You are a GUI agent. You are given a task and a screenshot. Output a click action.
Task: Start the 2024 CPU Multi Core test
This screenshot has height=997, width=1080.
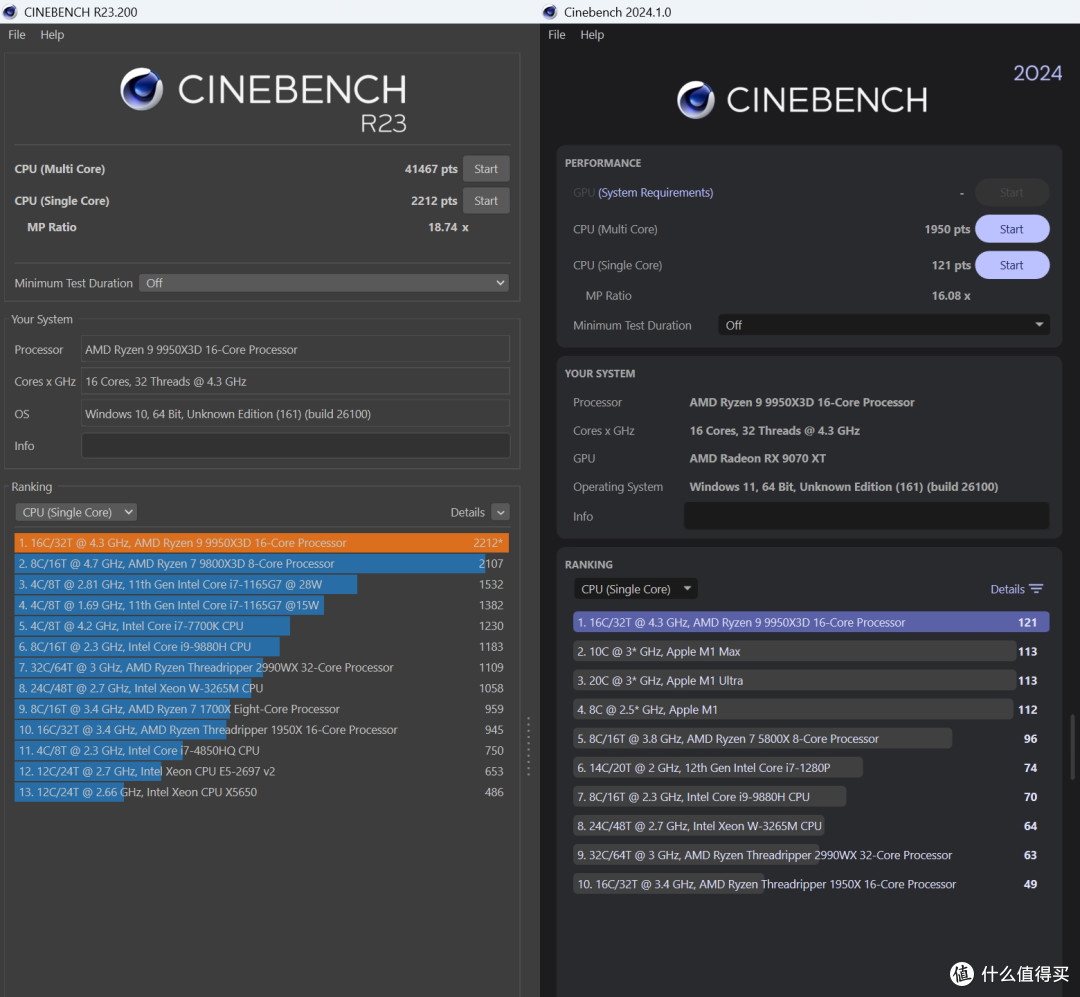tap(1012, 229)
